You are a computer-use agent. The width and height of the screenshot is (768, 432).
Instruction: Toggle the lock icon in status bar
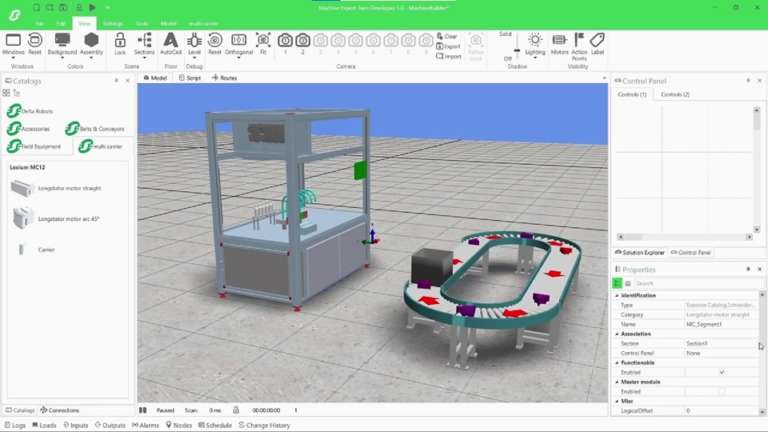click(x=236, y=410)
